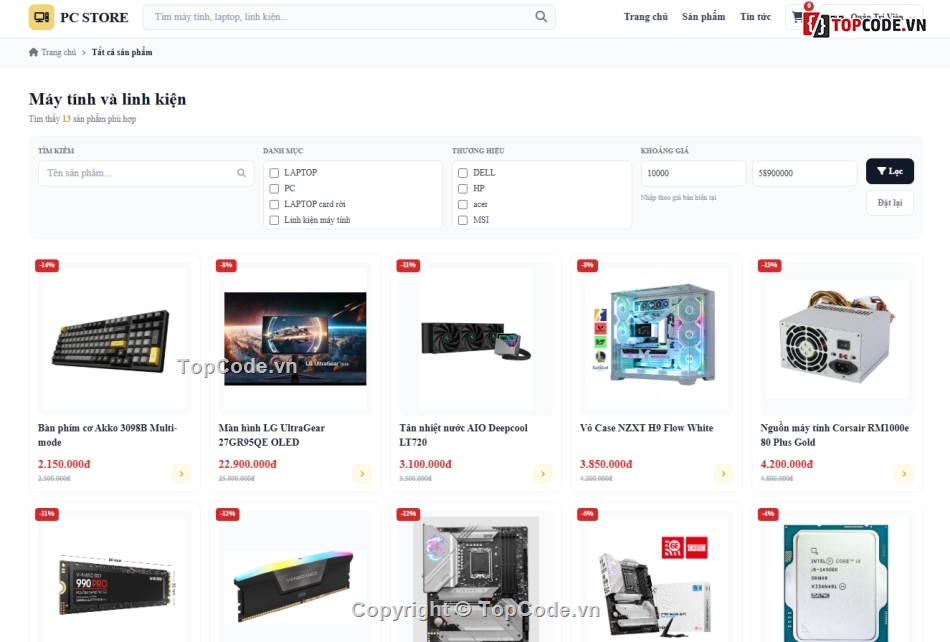Check the Linh kiện máy tính category

click(274, 220)
